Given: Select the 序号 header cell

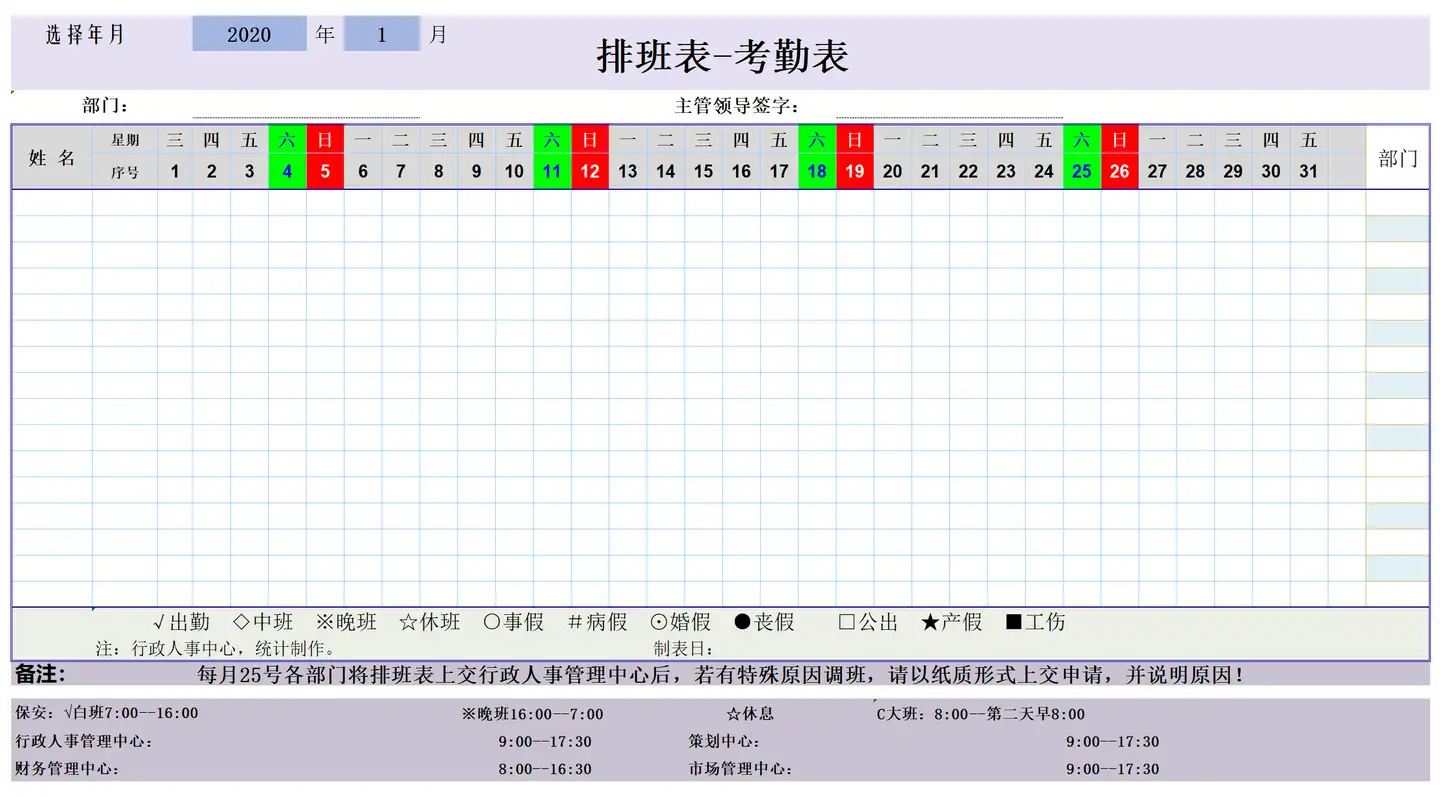Looking at the screenshot, I should click(125, 172).
